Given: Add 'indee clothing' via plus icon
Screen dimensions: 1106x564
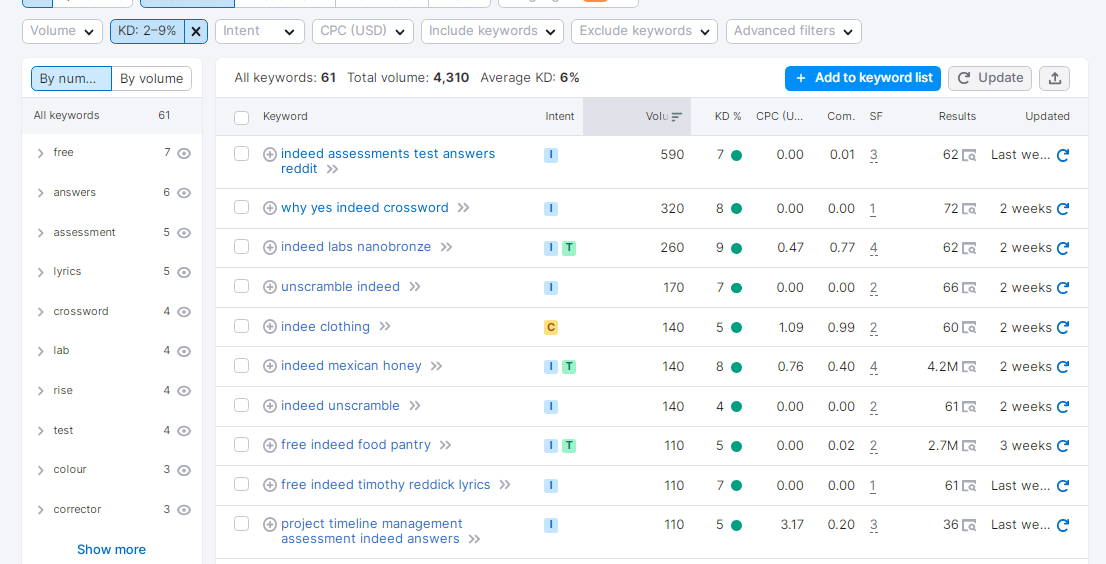Looking at the screenshot, I should point(269,326).
